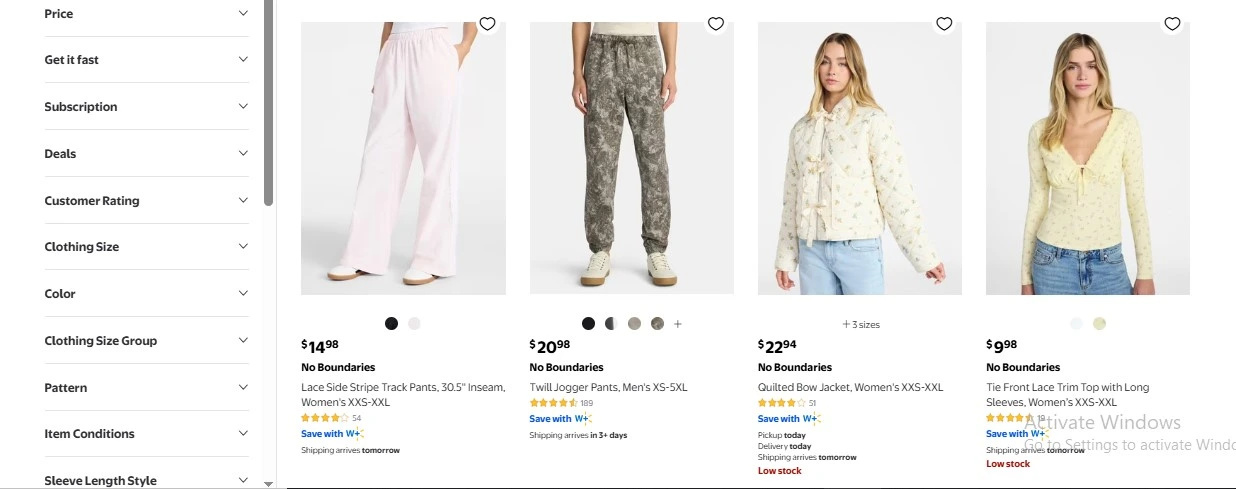1236x489 pixels.
Task: Expand the Deals filter
Action: pyautogui.click(x=146, y=154)
